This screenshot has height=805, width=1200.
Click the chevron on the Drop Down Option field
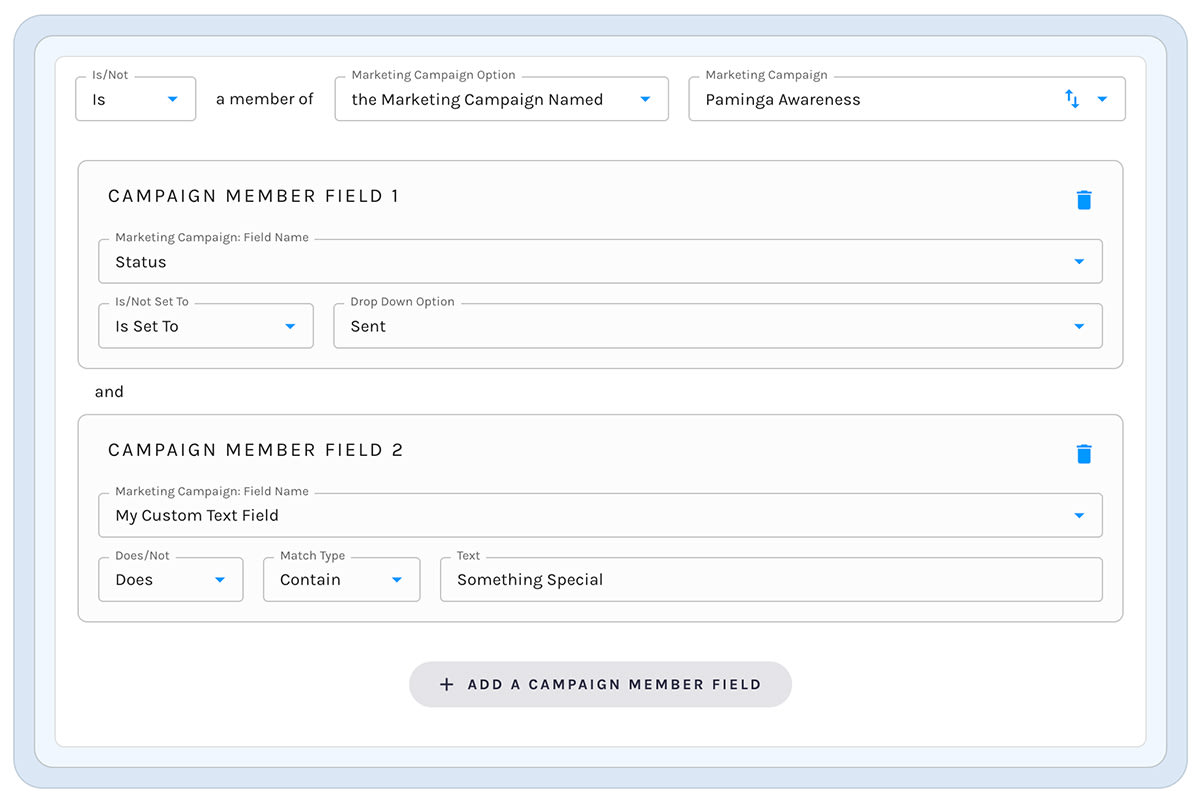tap(1078, 325)
